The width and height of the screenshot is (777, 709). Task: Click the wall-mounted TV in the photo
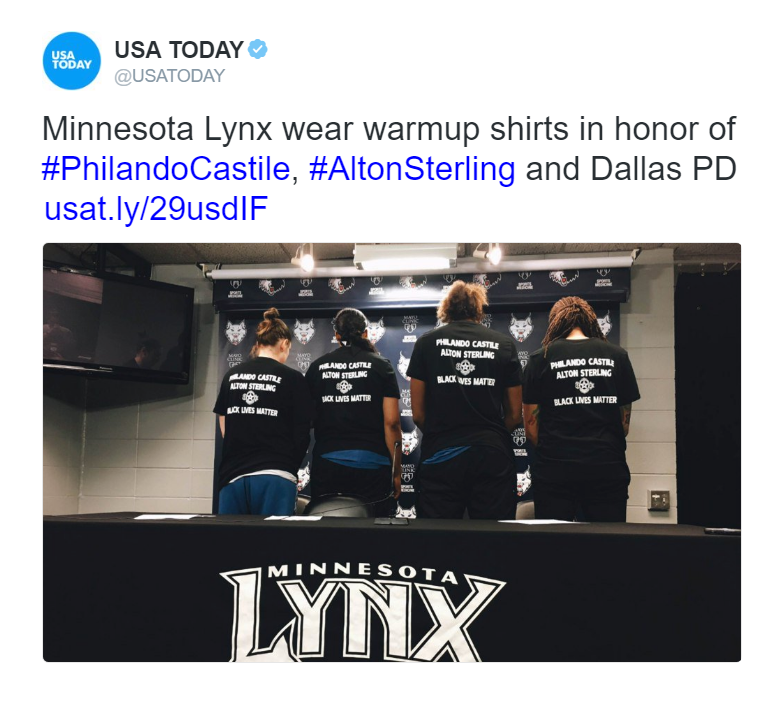click(117, 326)
